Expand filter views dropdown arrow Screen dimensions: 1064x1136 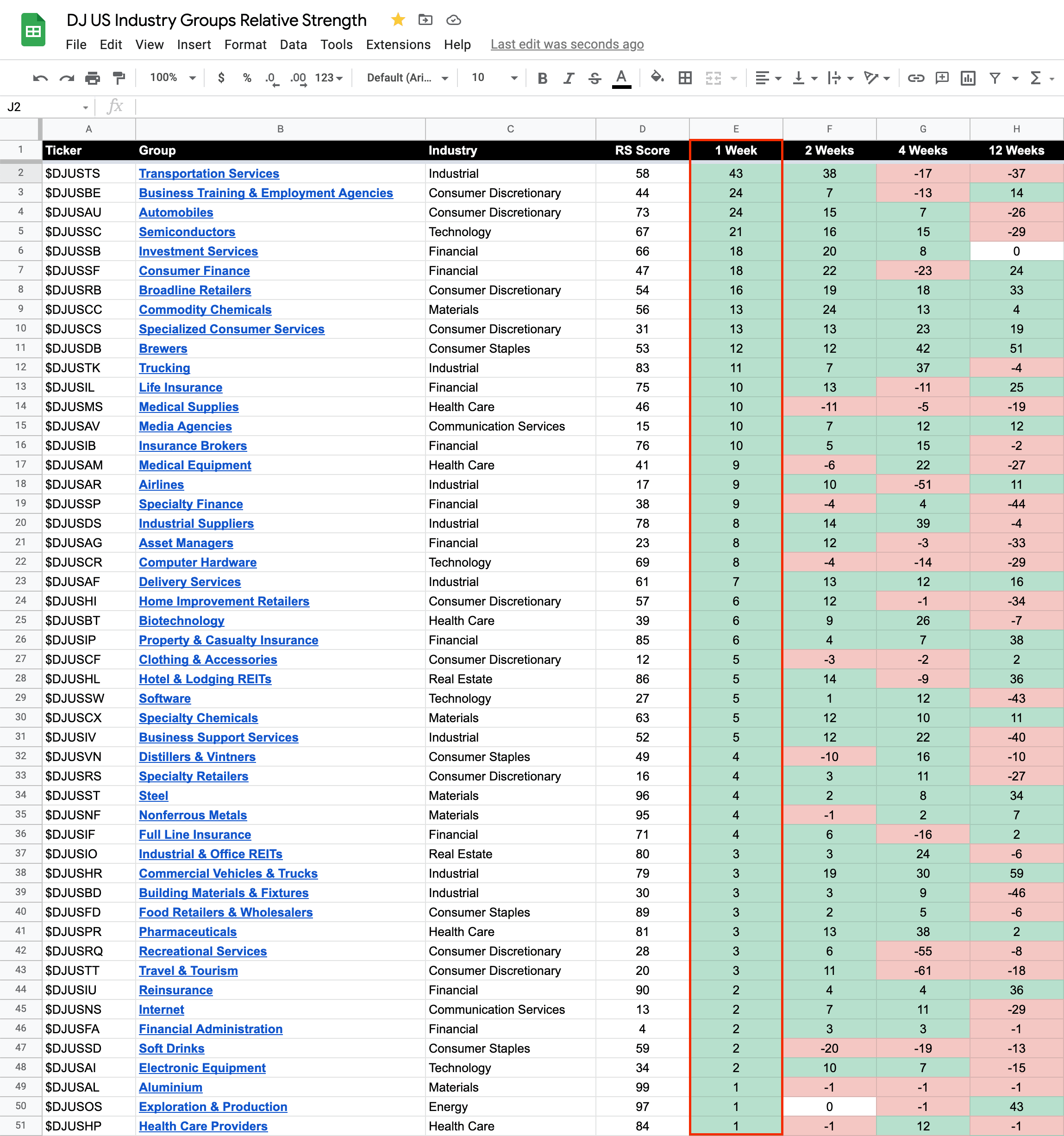tap(1015, 78)
